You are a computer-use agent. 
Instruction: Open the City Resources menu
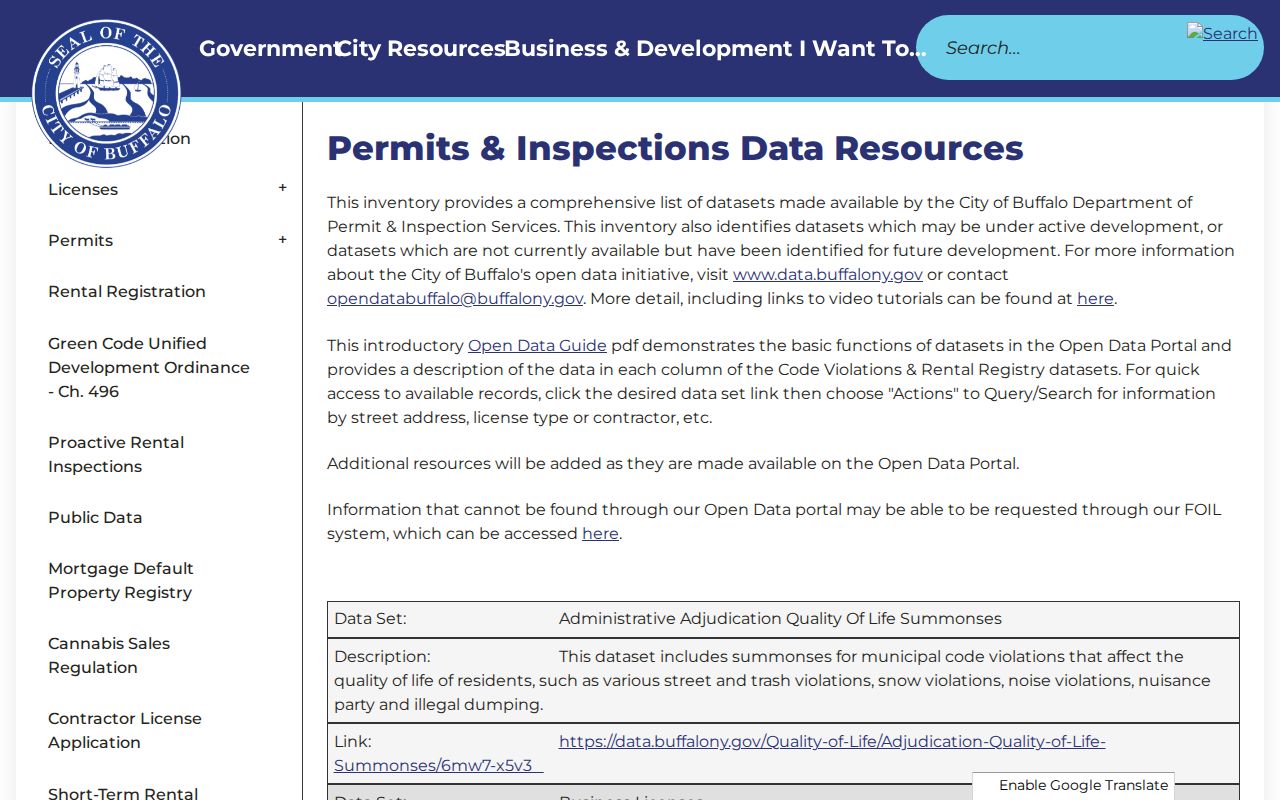[x=421, y=48]
